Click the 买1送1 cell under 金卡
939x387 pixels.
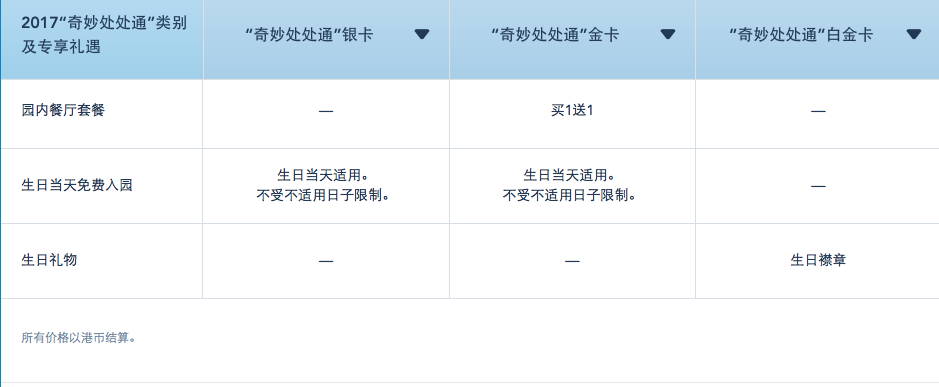[x=572, y=111]
